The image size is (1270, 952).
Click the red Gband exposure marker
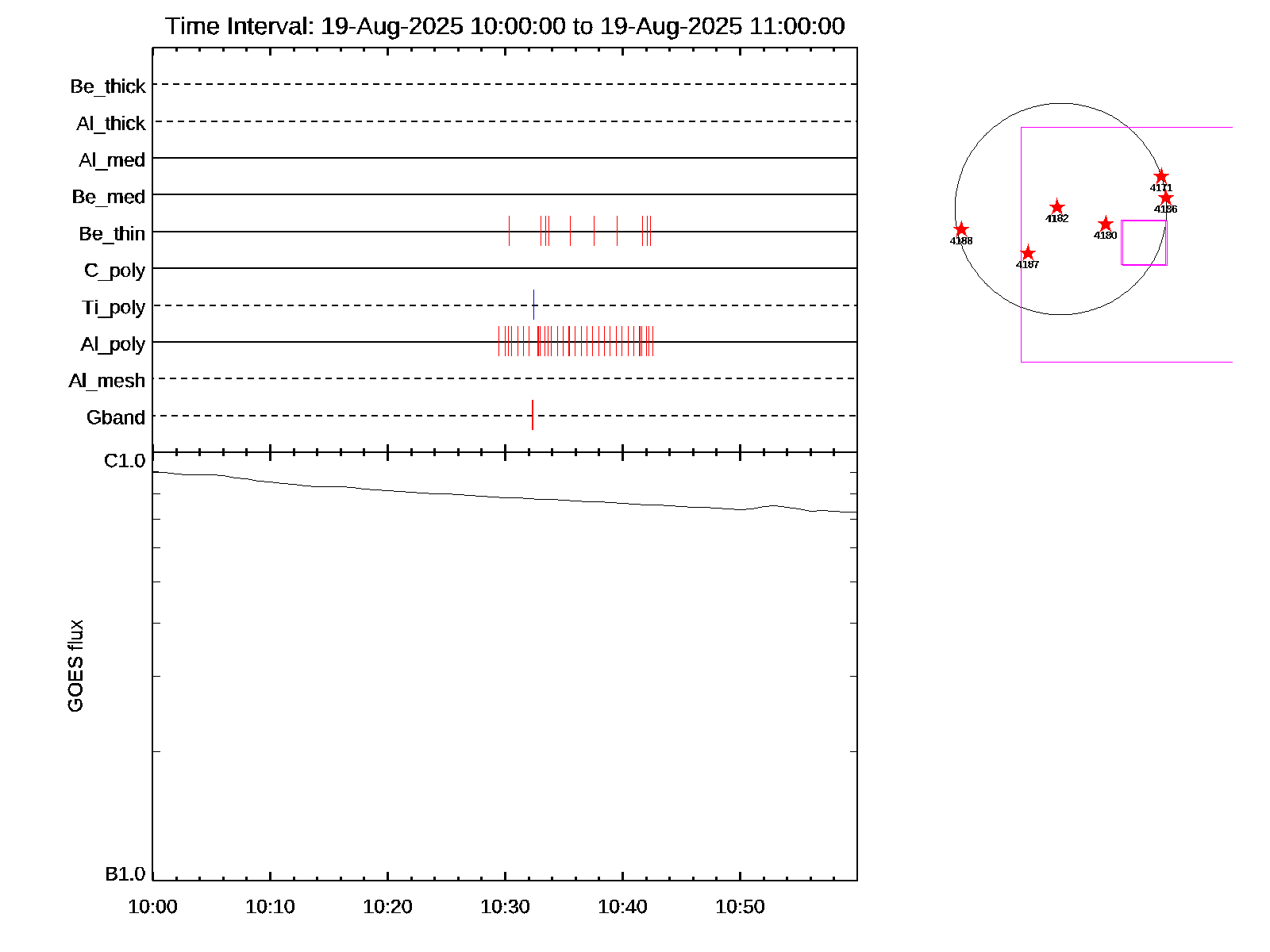(532, 415)
